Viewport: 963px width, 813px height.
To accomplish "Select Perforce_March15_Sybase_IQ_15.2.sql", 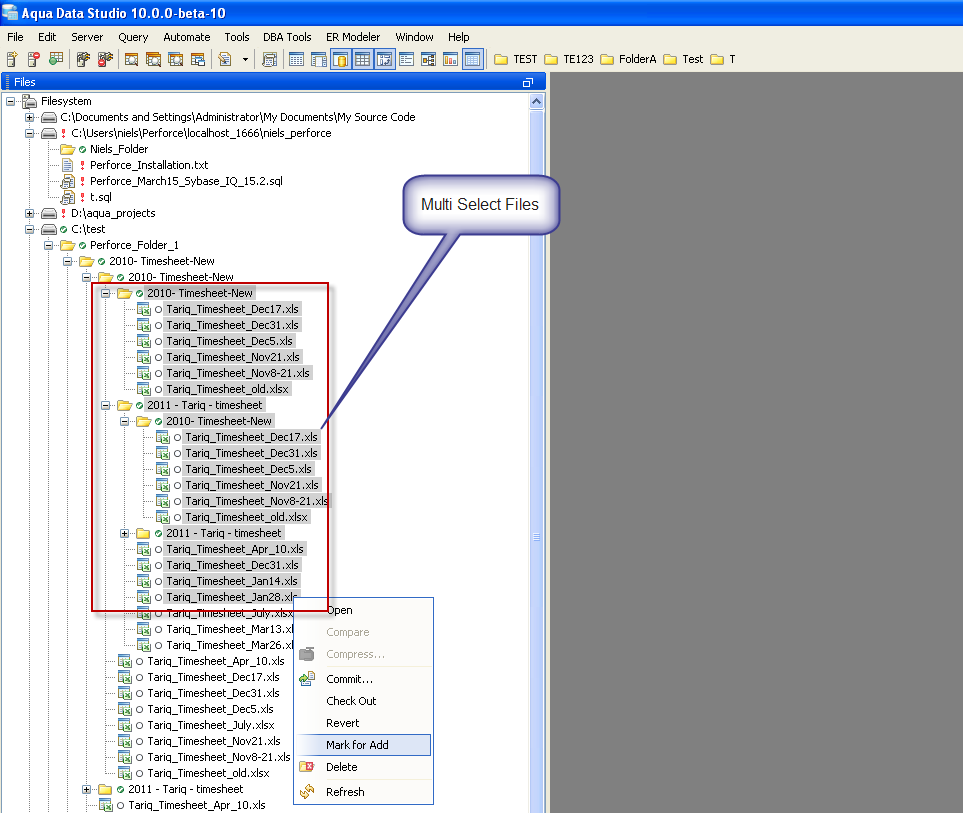I will pos(186,181).
